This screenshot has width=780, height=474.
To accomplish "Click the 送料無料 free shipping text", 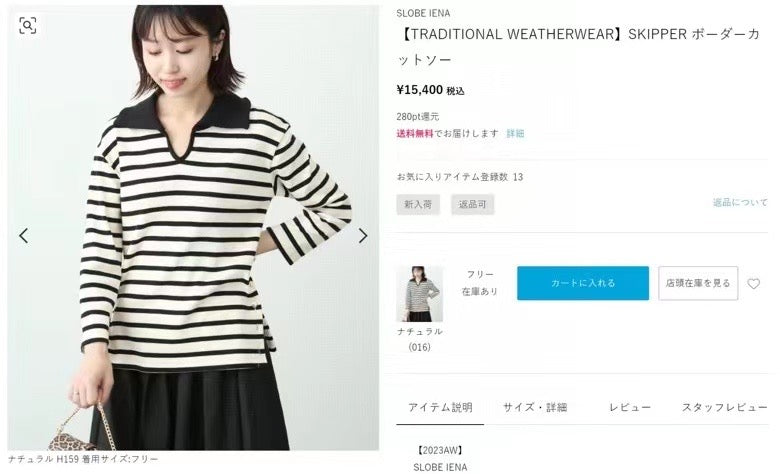I will point(415,133).
